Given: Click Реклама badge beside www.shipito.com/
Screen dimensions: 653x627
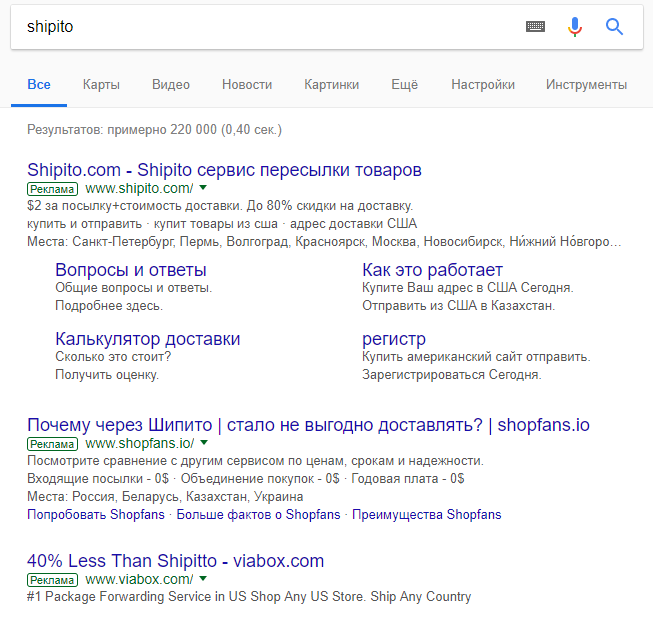Looking at the screenshot, I should 52,189.
